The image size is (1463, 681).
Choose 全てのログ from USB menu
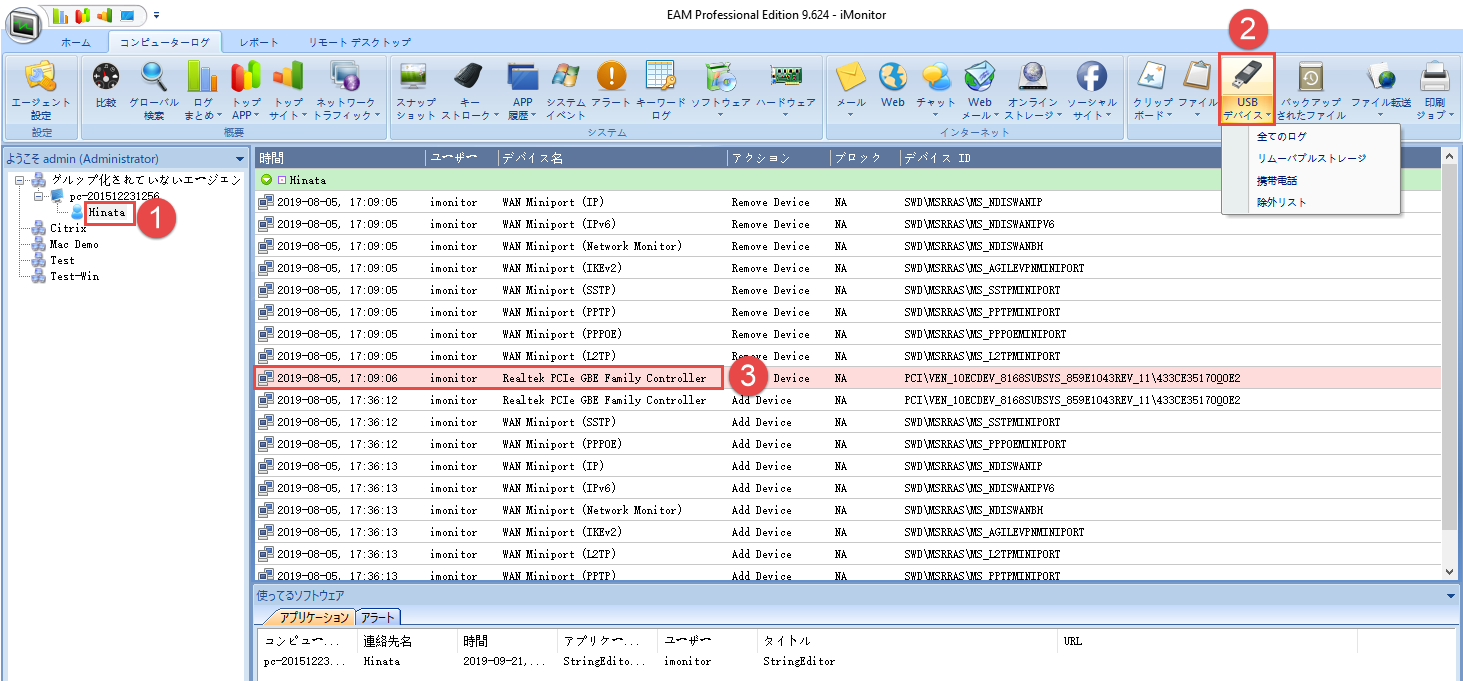[1281, 136]
